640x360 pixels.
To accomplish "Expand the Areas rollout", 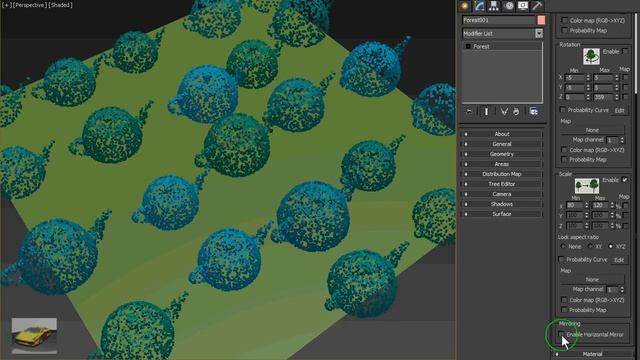I will click(x=502, y=164).
